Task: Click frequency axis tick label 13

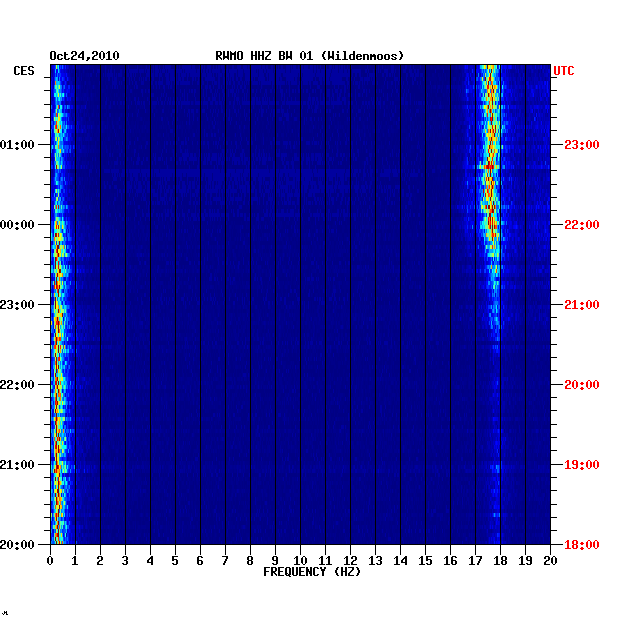Action: pos(375,561)
